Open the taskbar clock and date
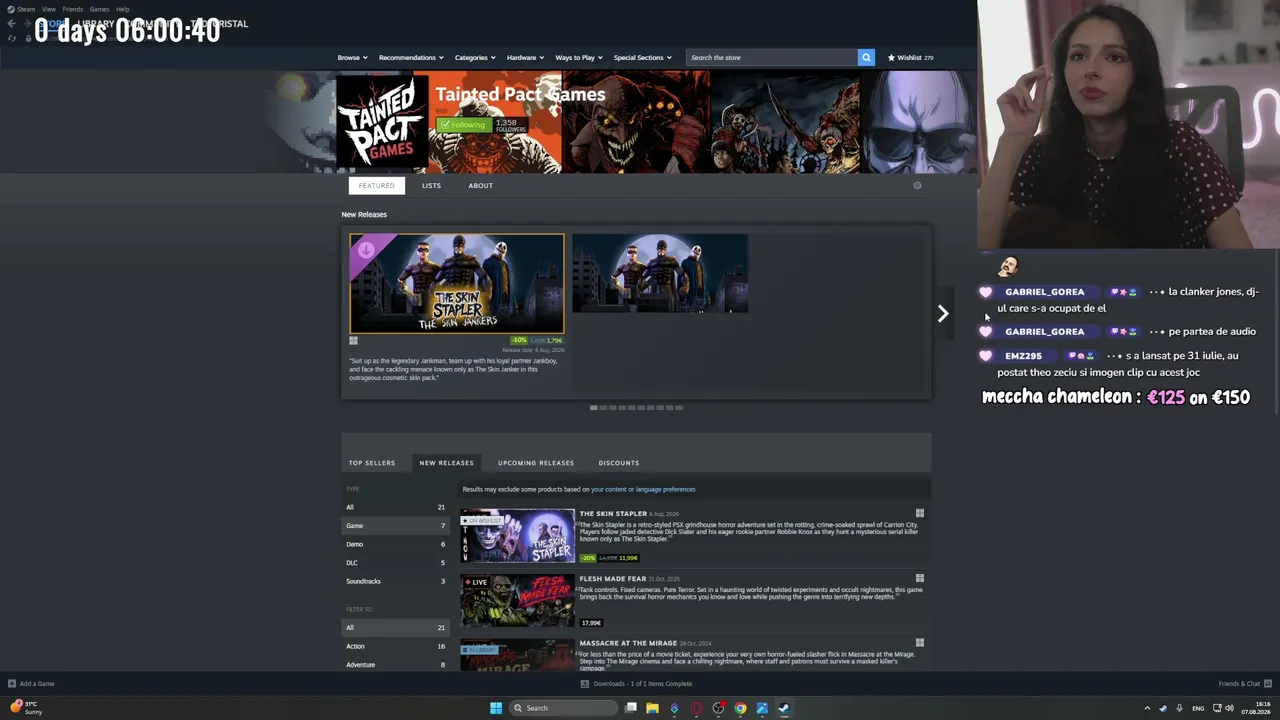The image size is (1280, 720). [x=1256, y=708]
